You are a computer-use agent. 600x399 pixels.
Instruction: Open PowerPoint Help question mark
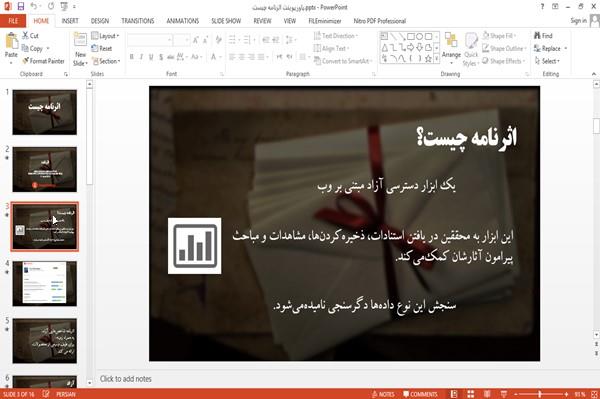pyautogui.click(x=542, y=7)
